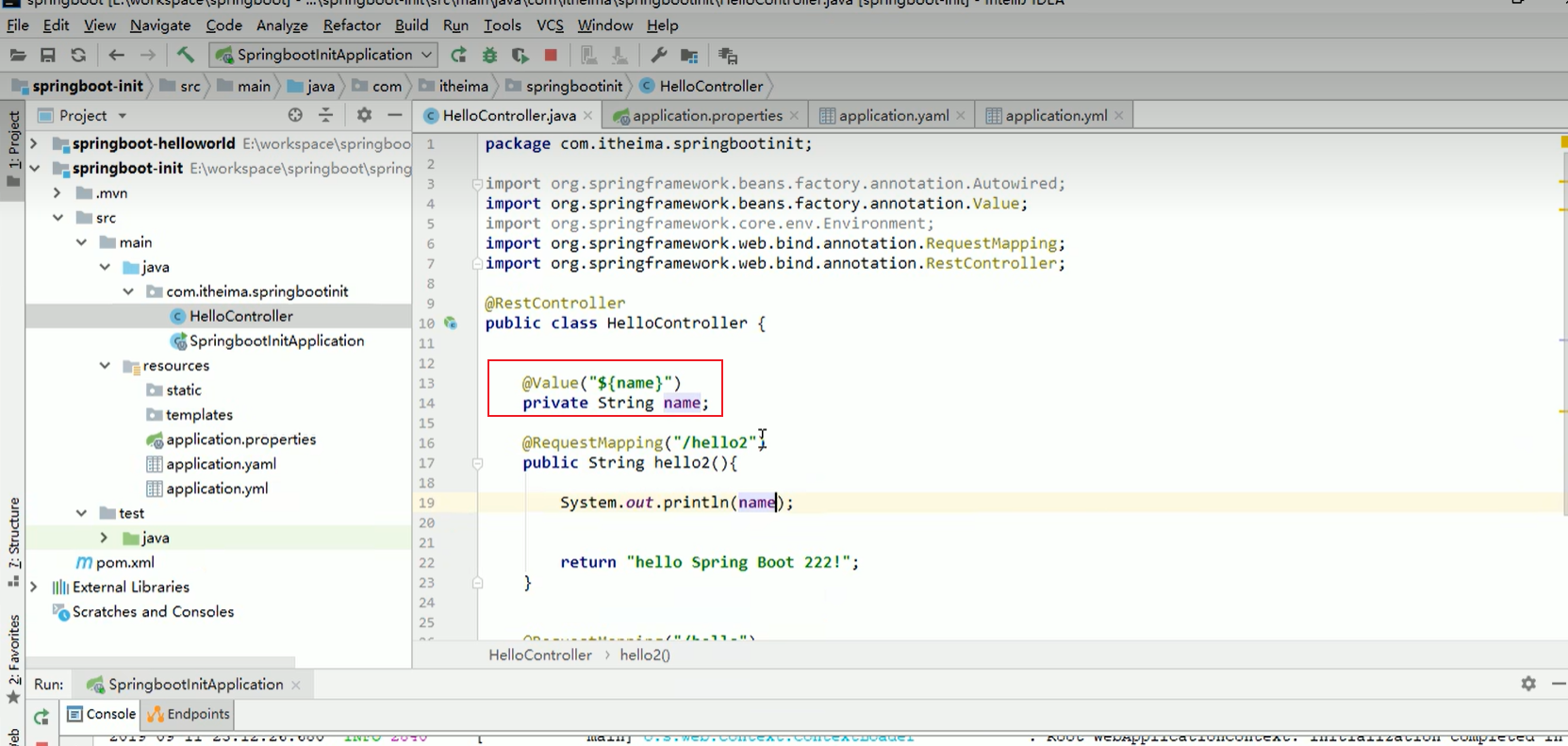Viewport: 1568px width, 746px height.
Task: Select the Console tab
Action: click(101, 714)
